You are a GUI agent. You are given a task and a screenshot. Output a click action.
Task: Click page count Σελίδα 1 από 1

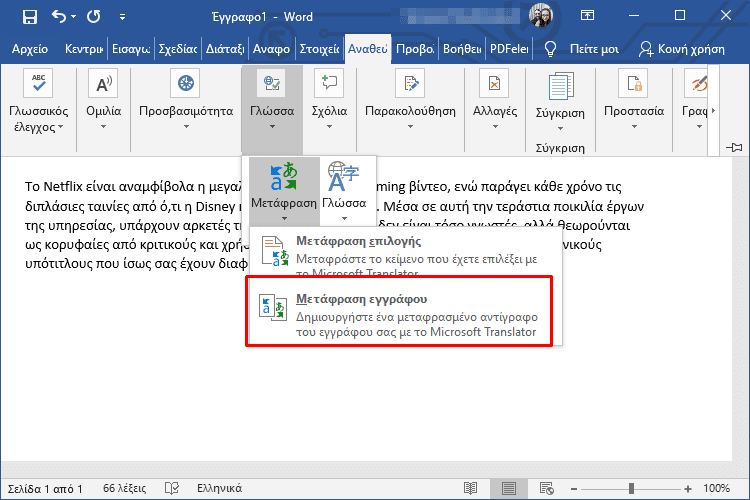(x=45, y=489)
